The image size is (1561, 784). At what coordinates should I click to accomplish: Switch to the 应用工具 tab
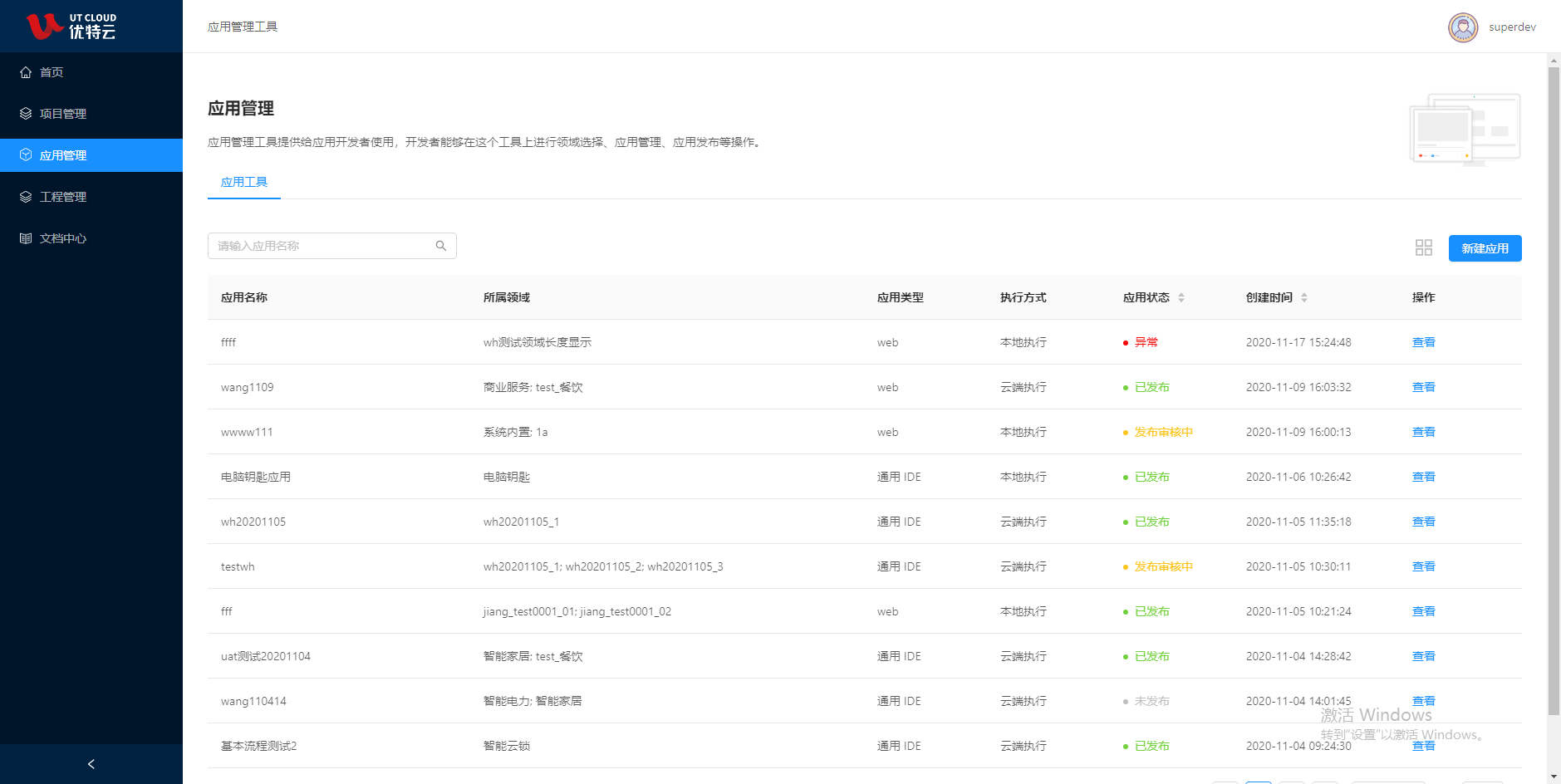click(x=244, y=182)
